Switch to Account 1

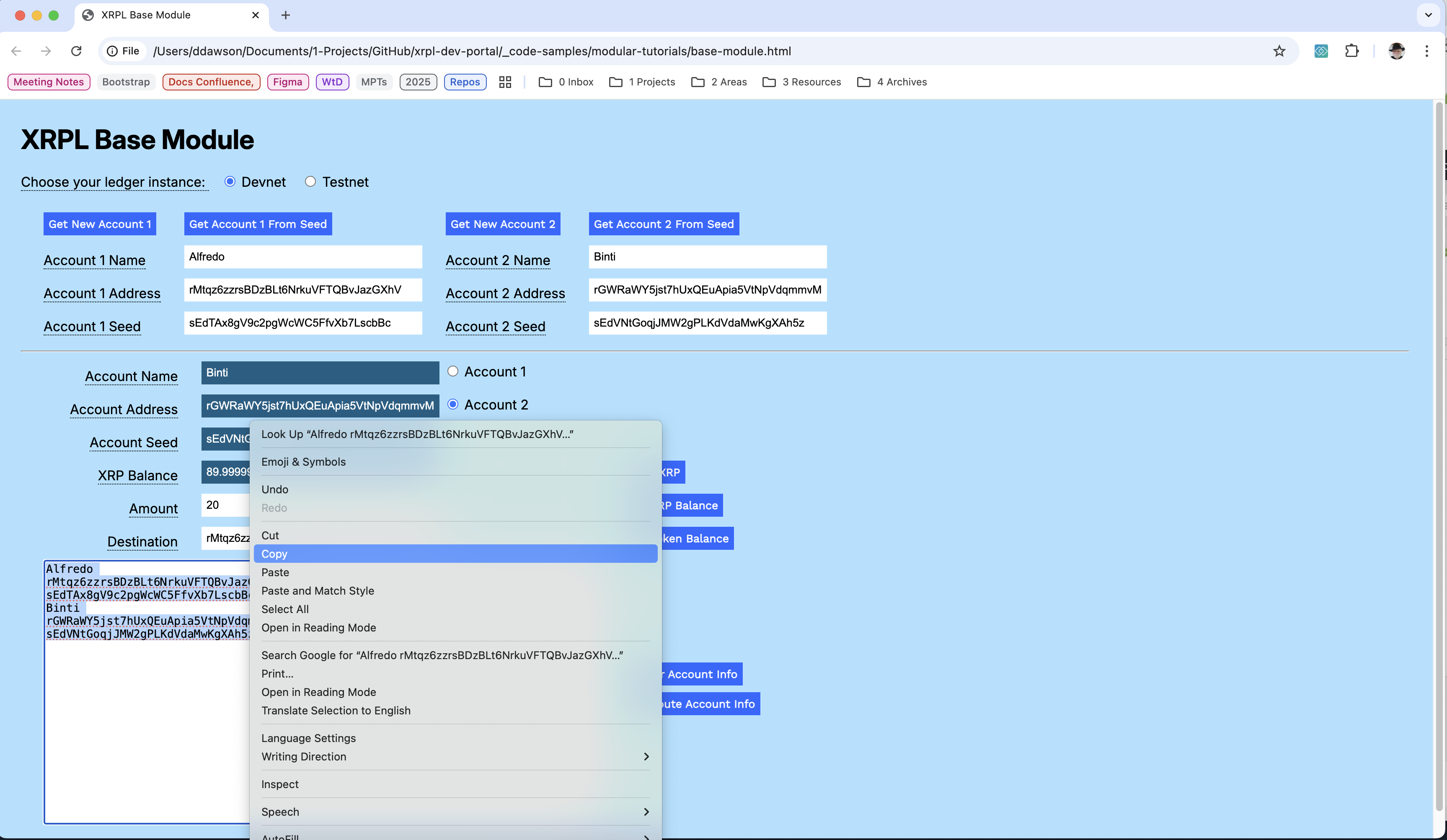point(453,371)
